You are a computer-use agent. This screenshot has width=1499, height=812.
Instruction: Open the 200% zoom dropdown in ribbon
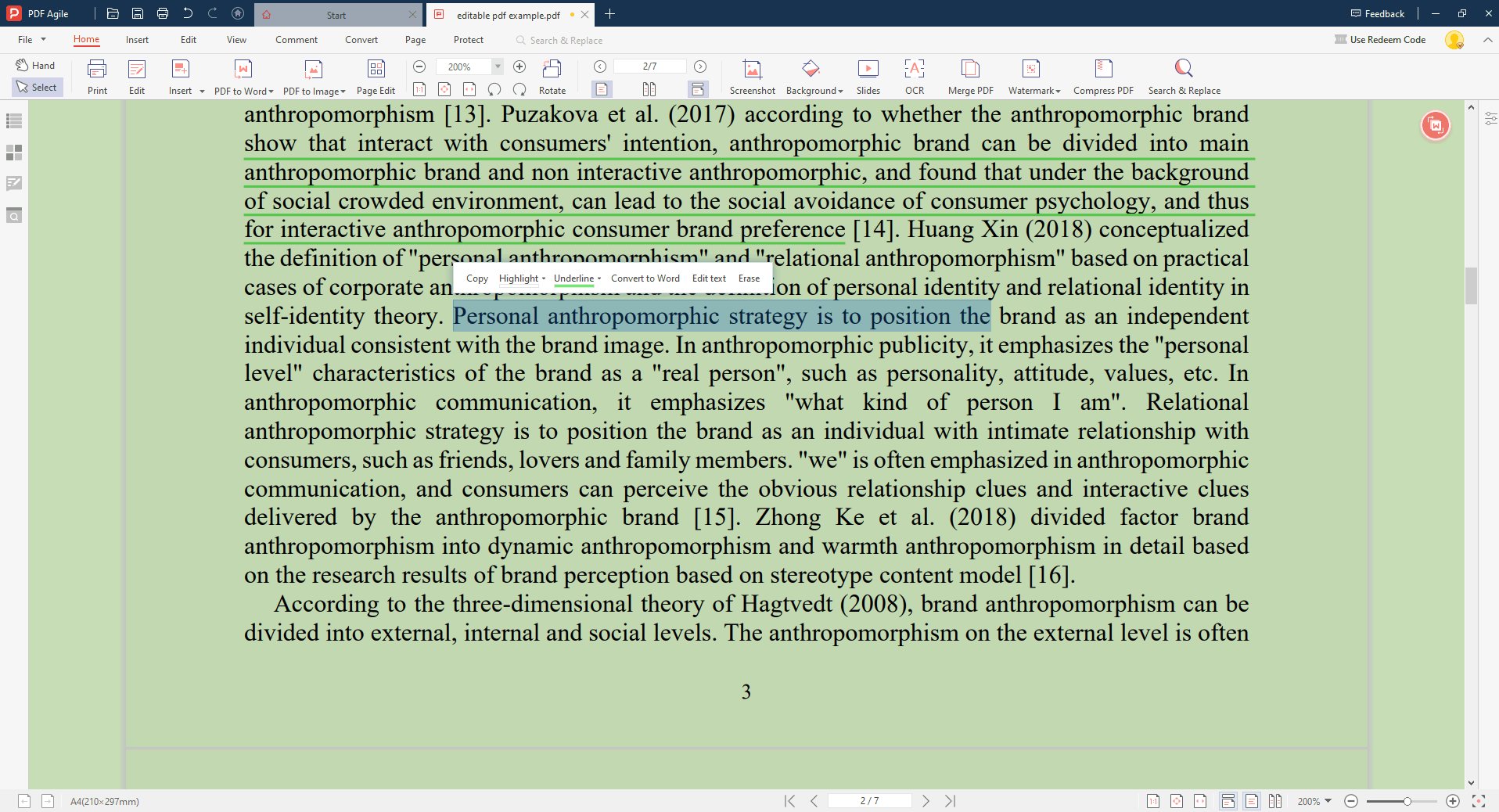pos(498,66)
